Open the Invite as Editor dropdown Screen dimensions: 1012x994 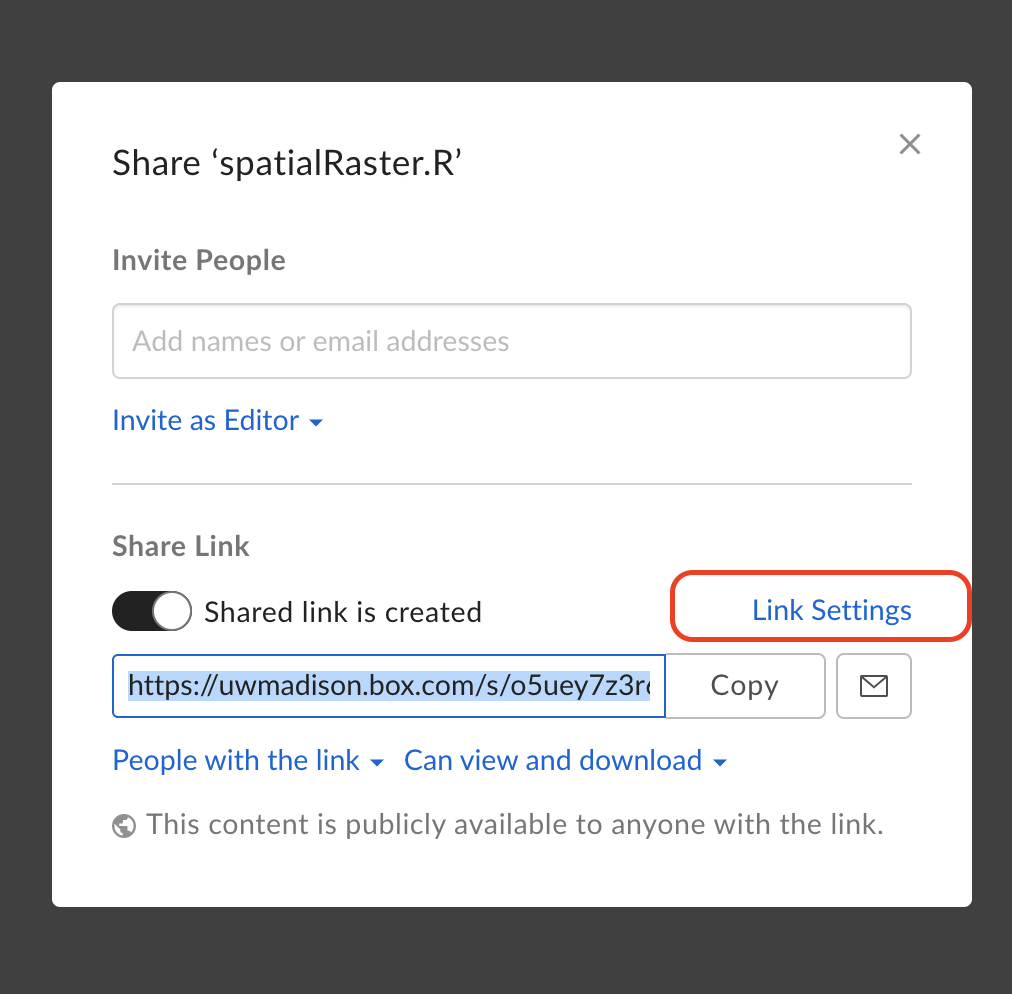click(218, 421)
